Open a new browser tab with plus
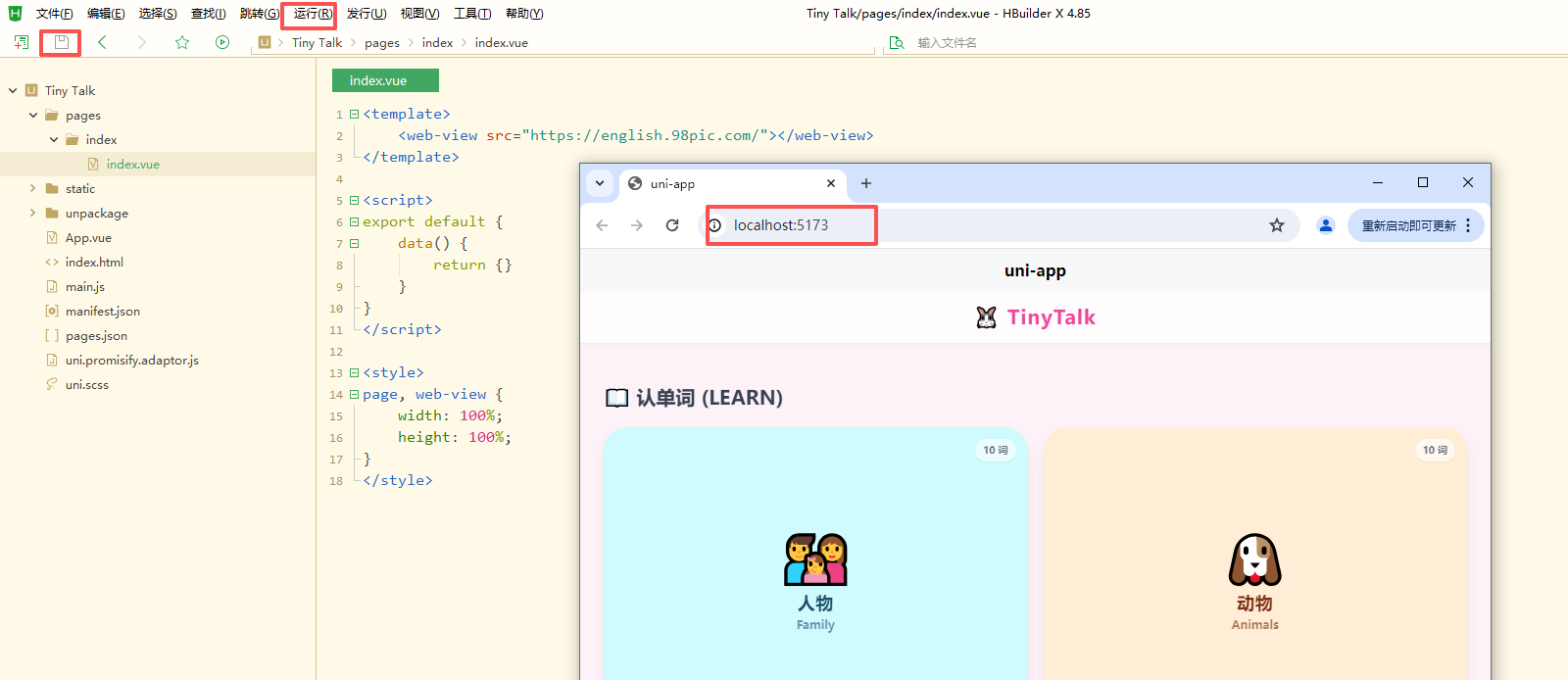 866,183
